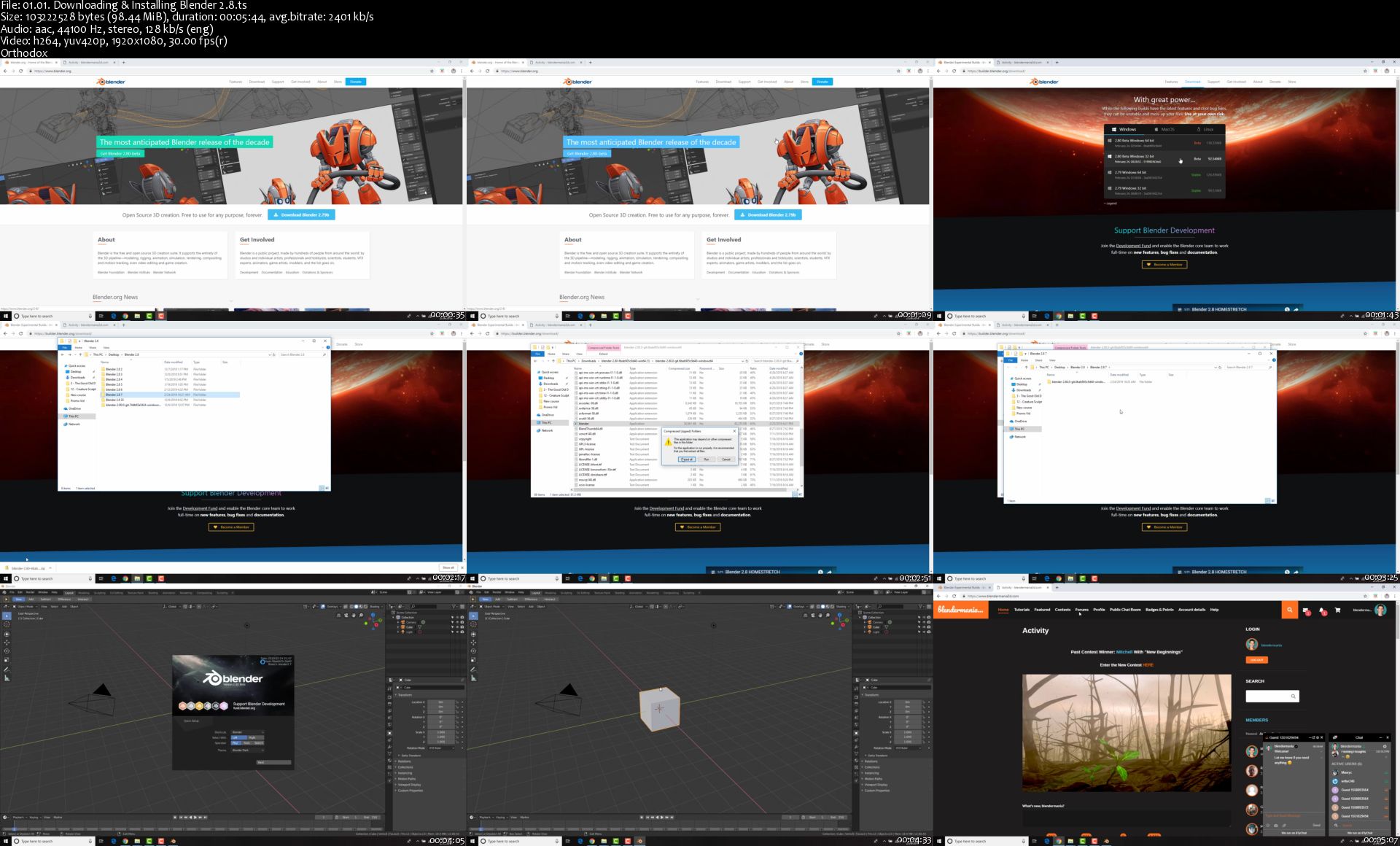Click the Blendermania sidebar search input field
Viewport: 1400px width, 846px height.
[x=1268, y=696]
